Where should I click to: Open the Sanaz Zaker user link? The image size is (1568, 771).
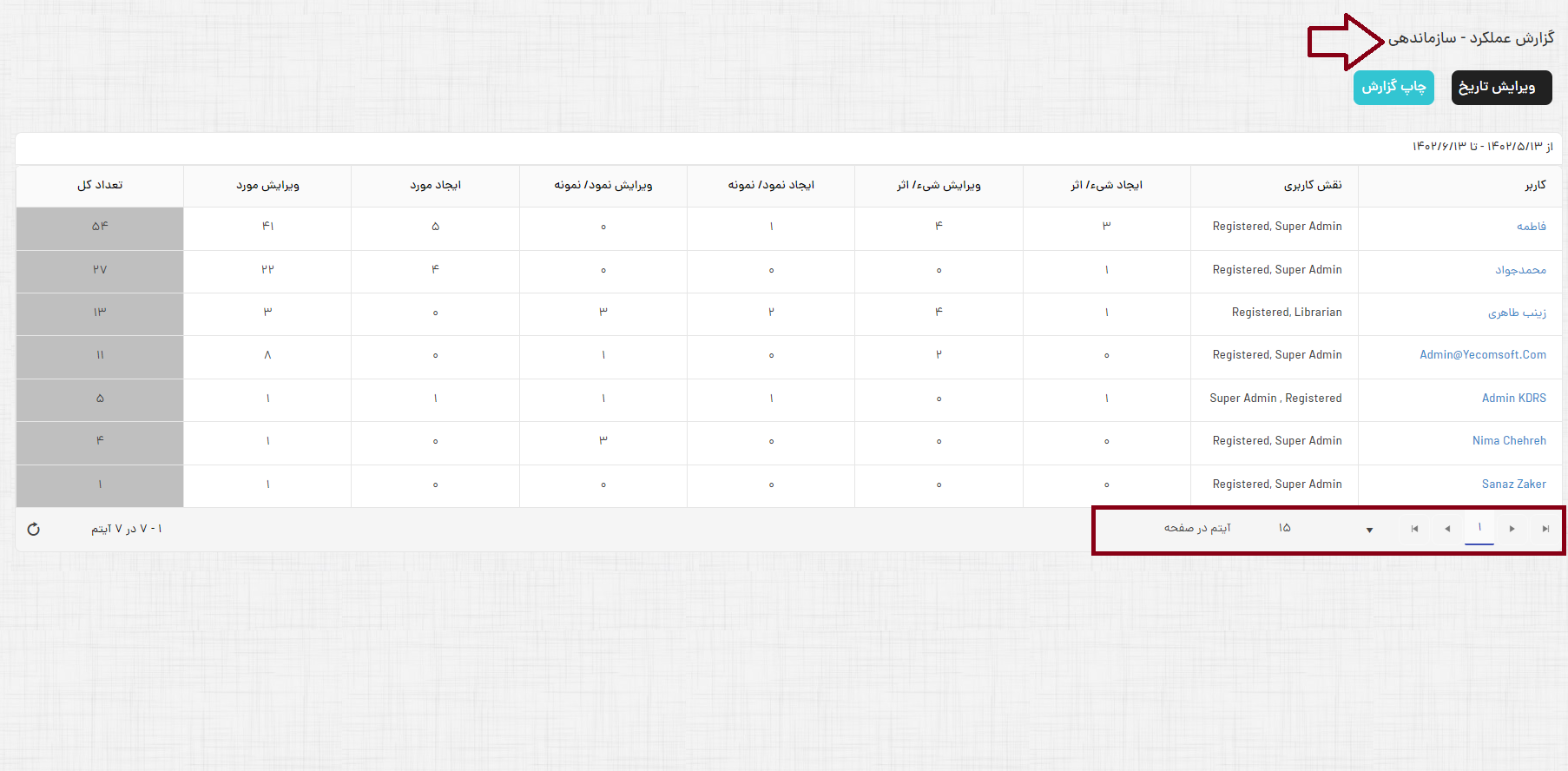coord(1513,484)
